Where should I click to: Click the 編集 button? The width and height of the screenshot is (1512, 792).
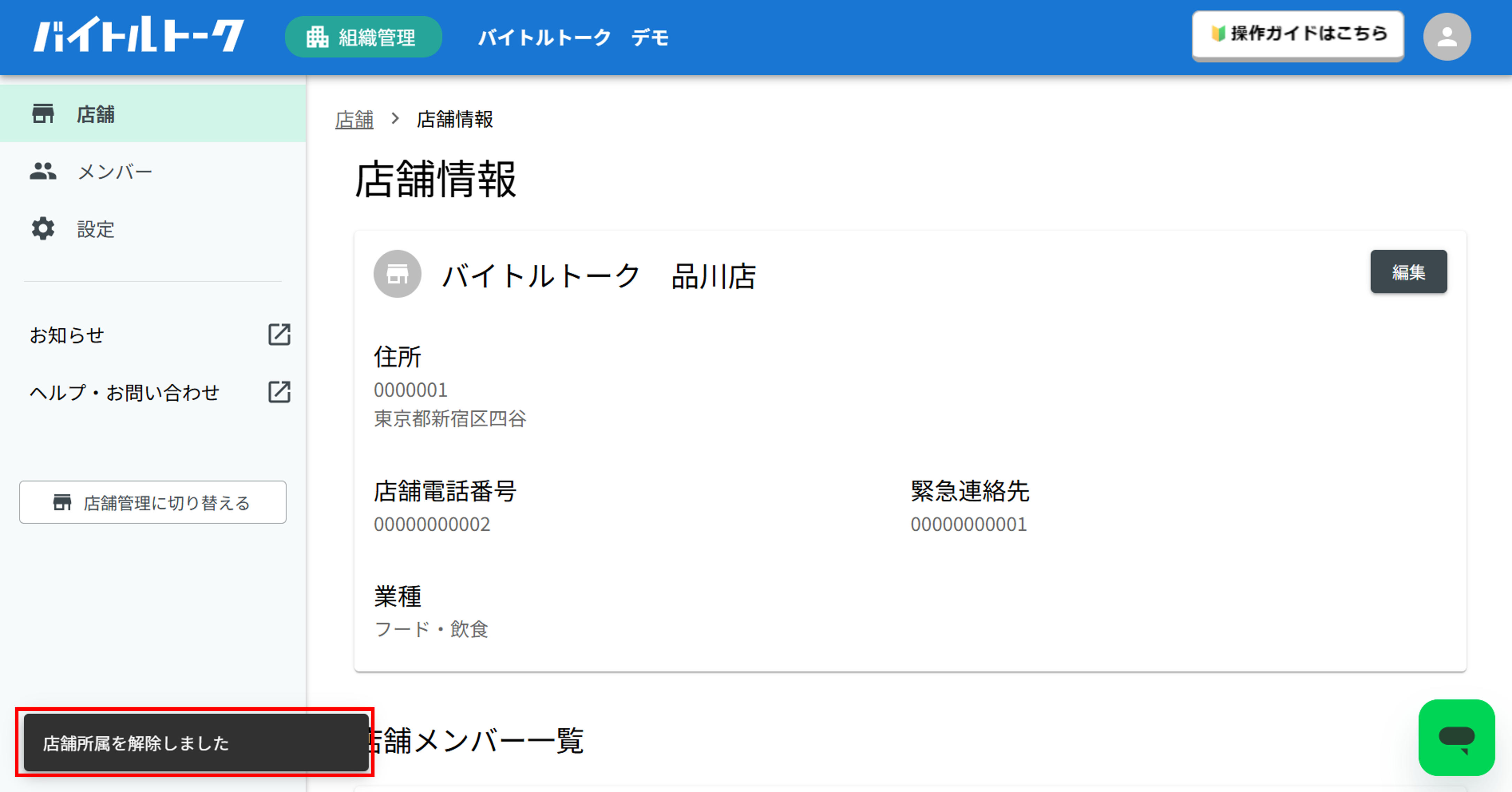pyautogui.click(x=1409, y=272)
